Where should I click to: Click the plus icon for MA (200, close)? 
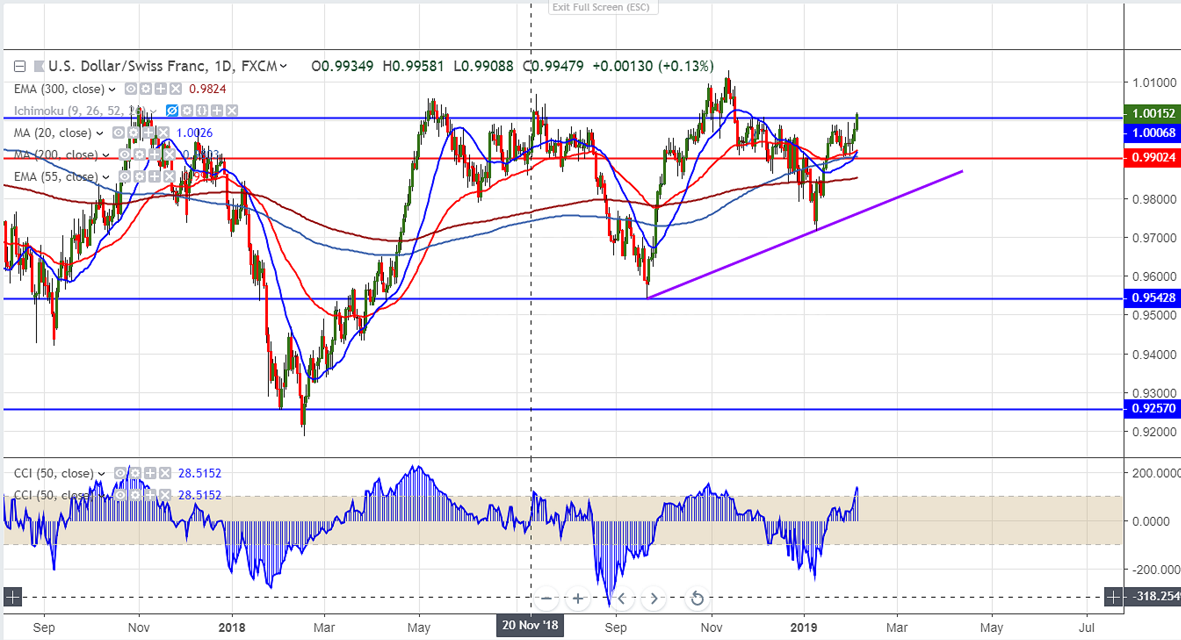tap(154, 154)
